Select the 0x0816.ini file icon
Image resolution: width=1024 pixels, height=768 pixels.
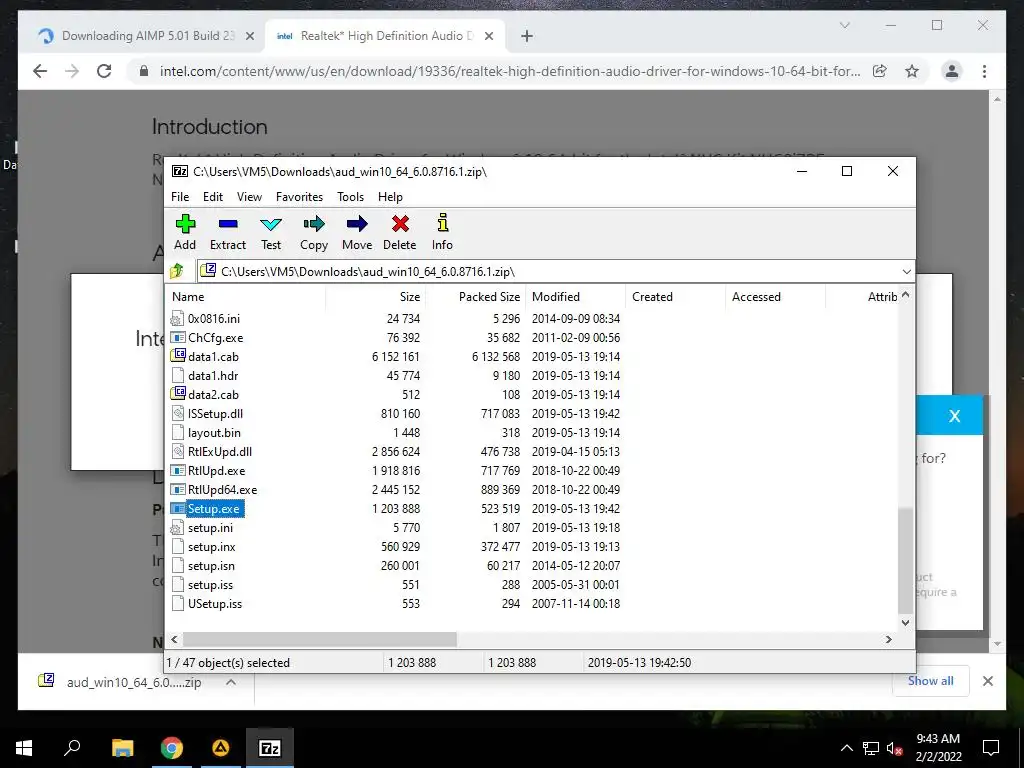point(178,319)
